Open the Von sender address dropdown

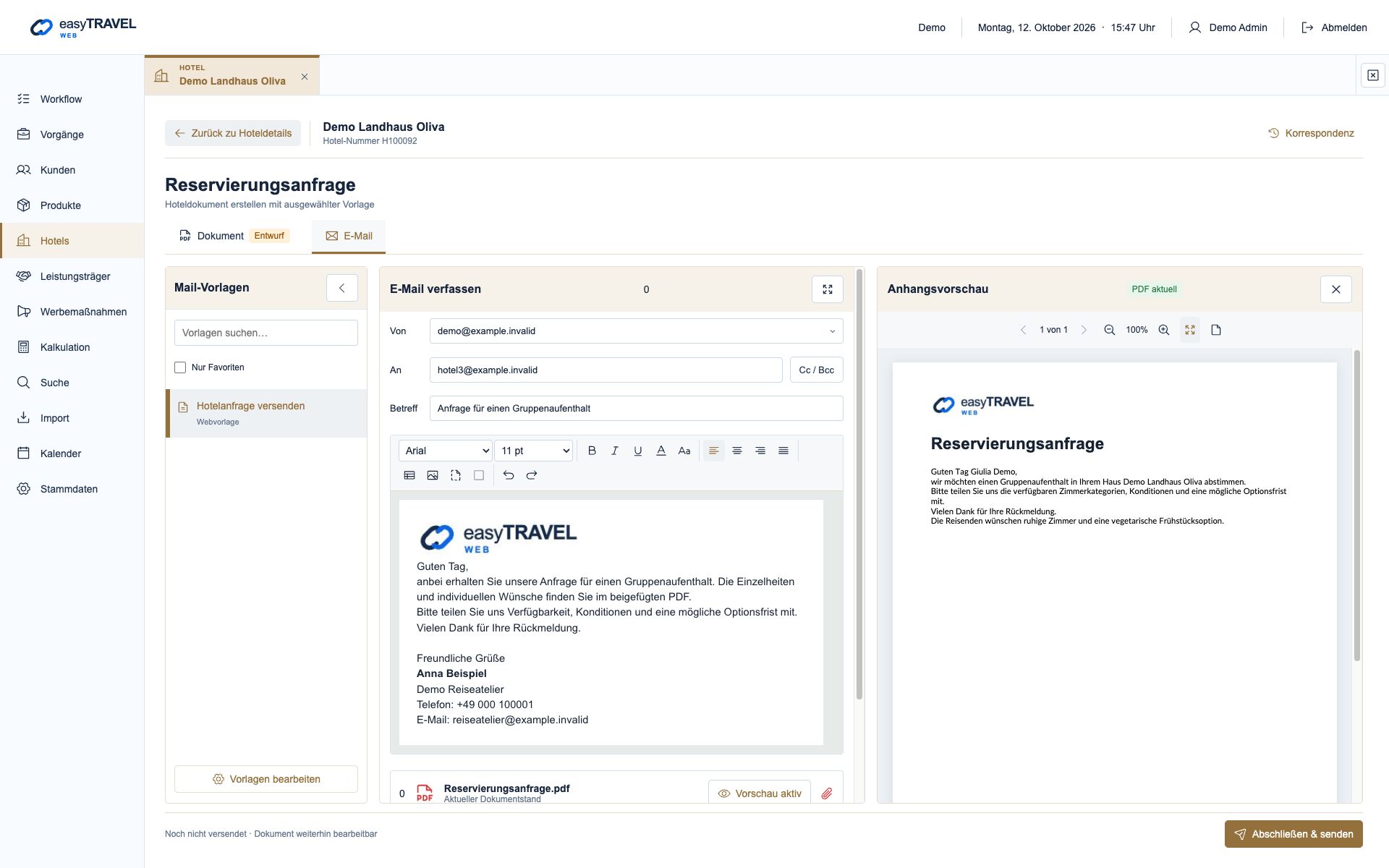click(x=636, y=331)
